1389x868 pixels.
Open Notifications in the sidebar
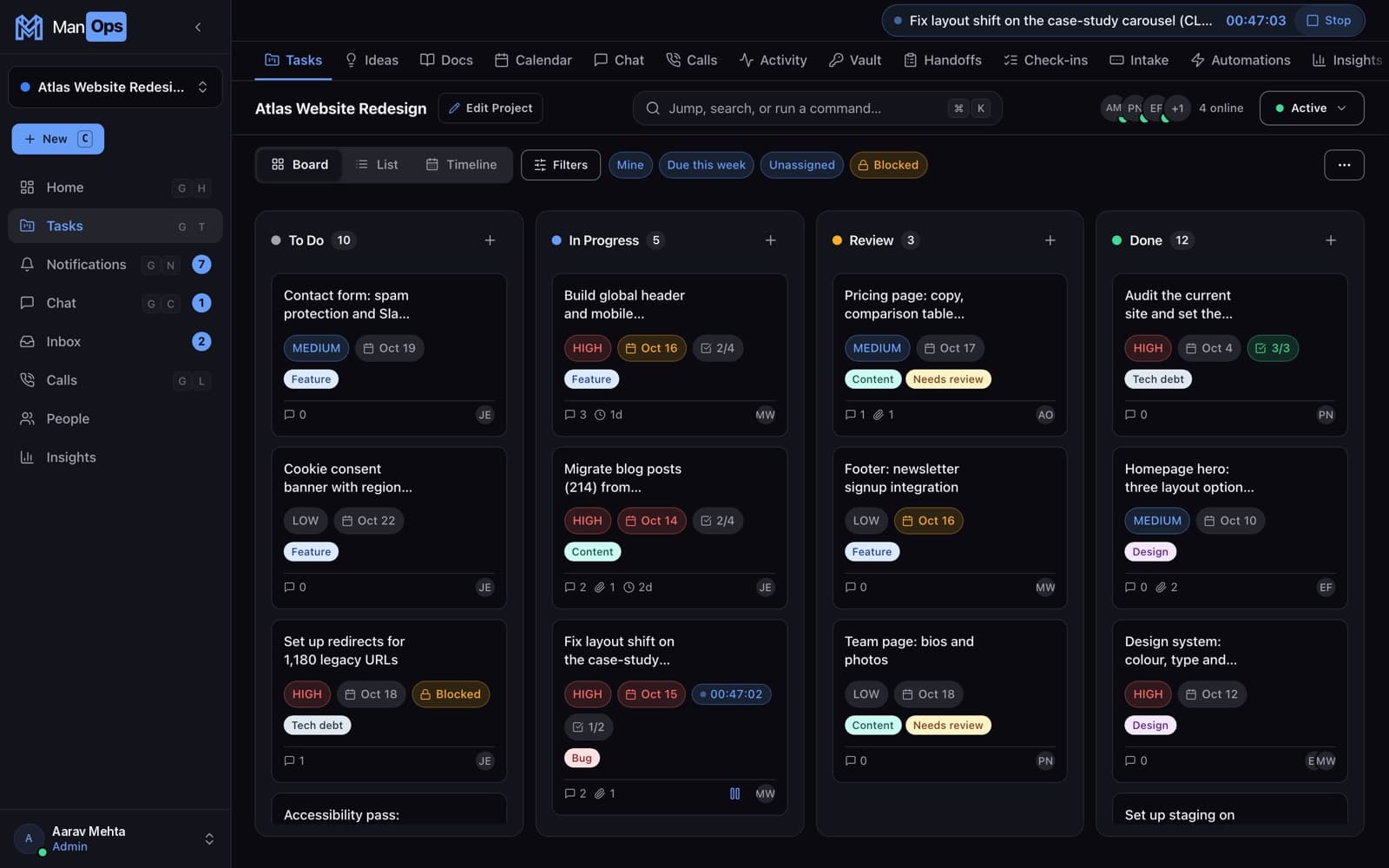point(115,265)
